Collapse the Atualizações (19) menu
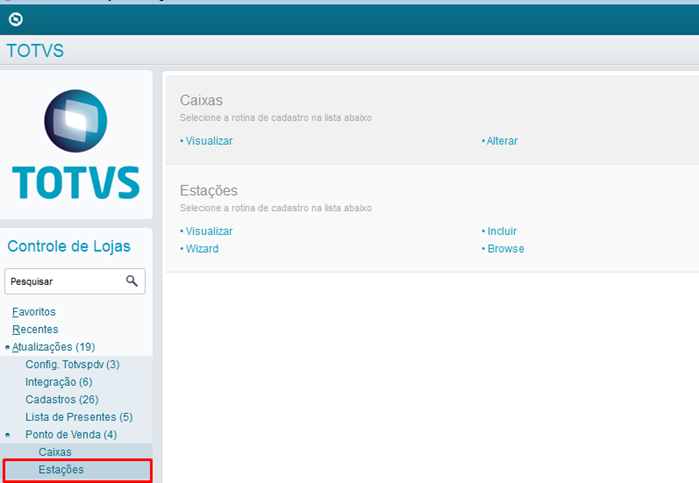 tap(53, 347)
